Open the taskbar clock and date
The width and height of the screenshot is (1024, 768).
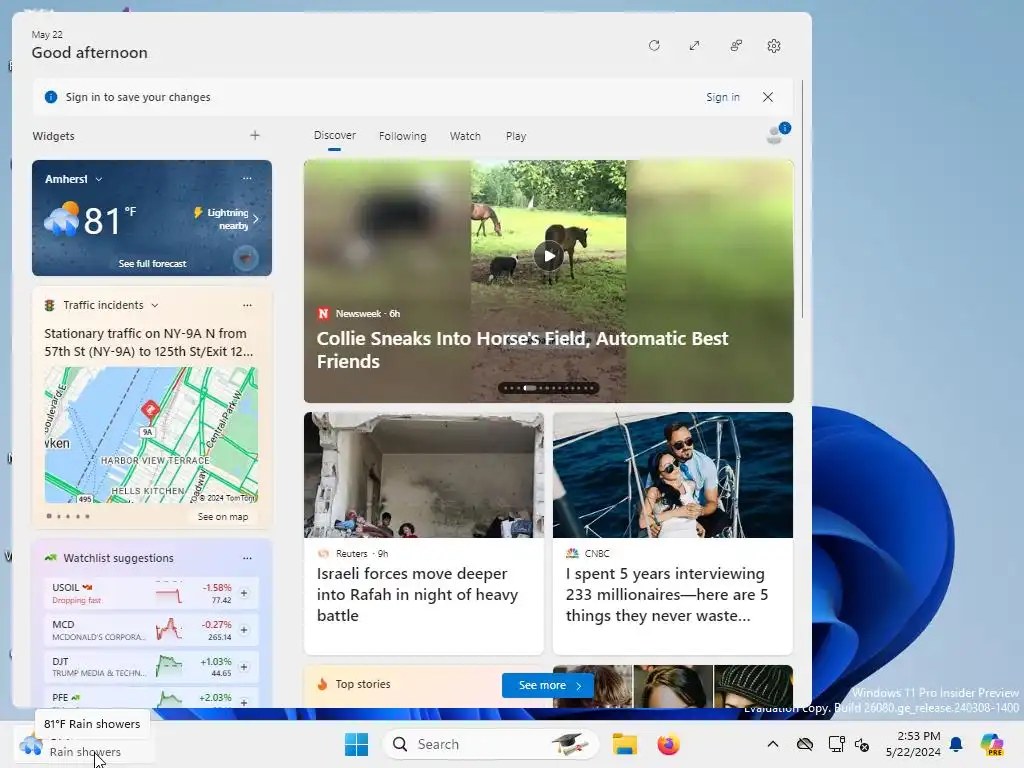[913, 744]
